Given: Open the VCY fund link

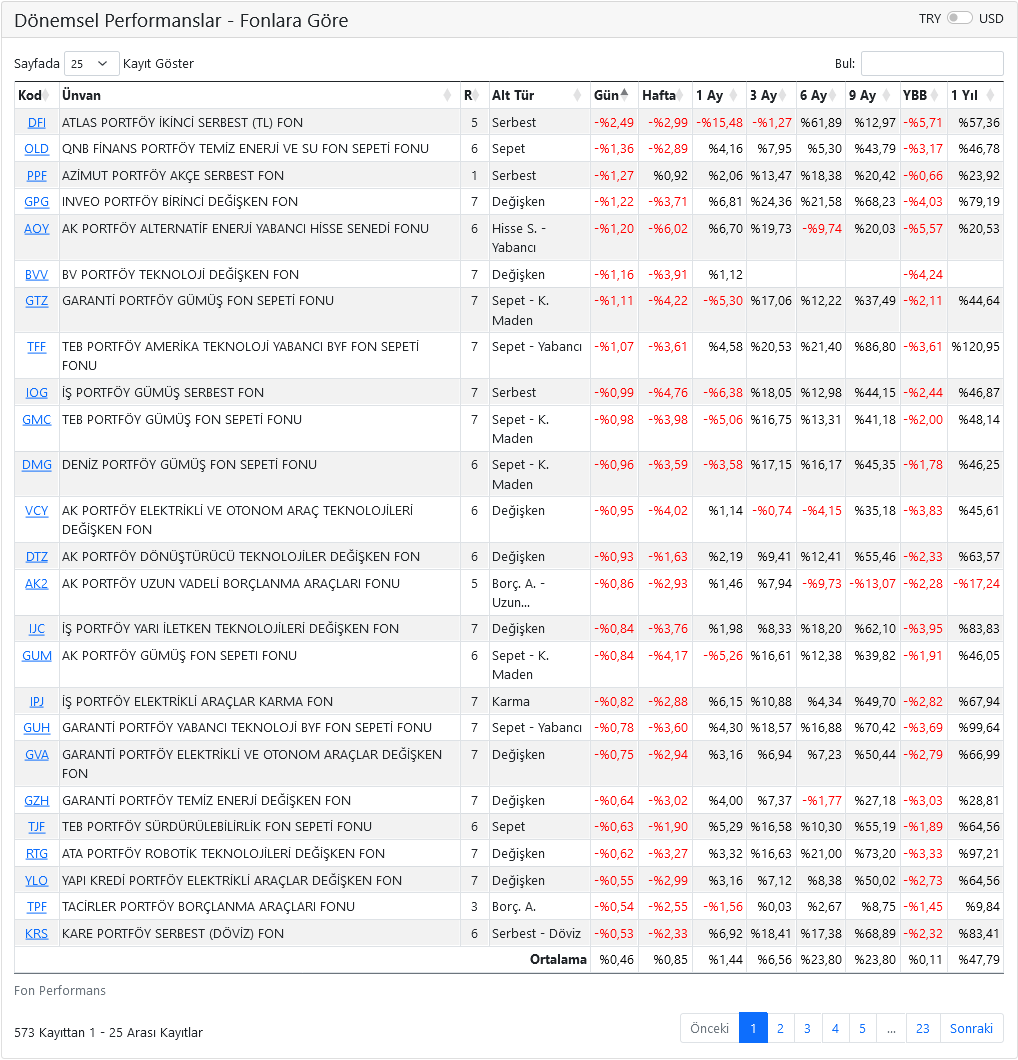Looking at the screenshot, I should click(x=37, y=511).
